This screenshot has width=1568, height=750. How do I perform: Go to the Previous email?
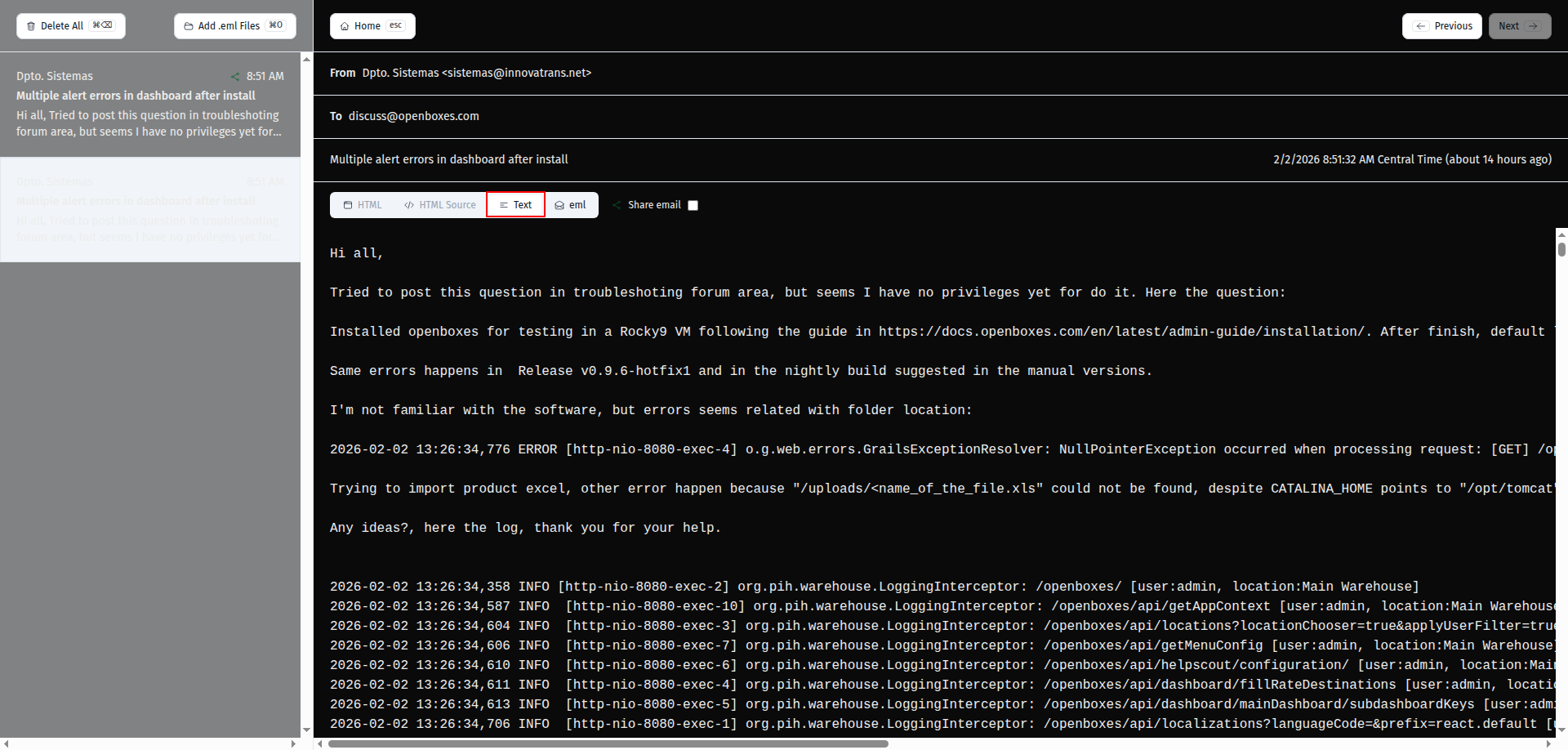[x=1442, y=26]
